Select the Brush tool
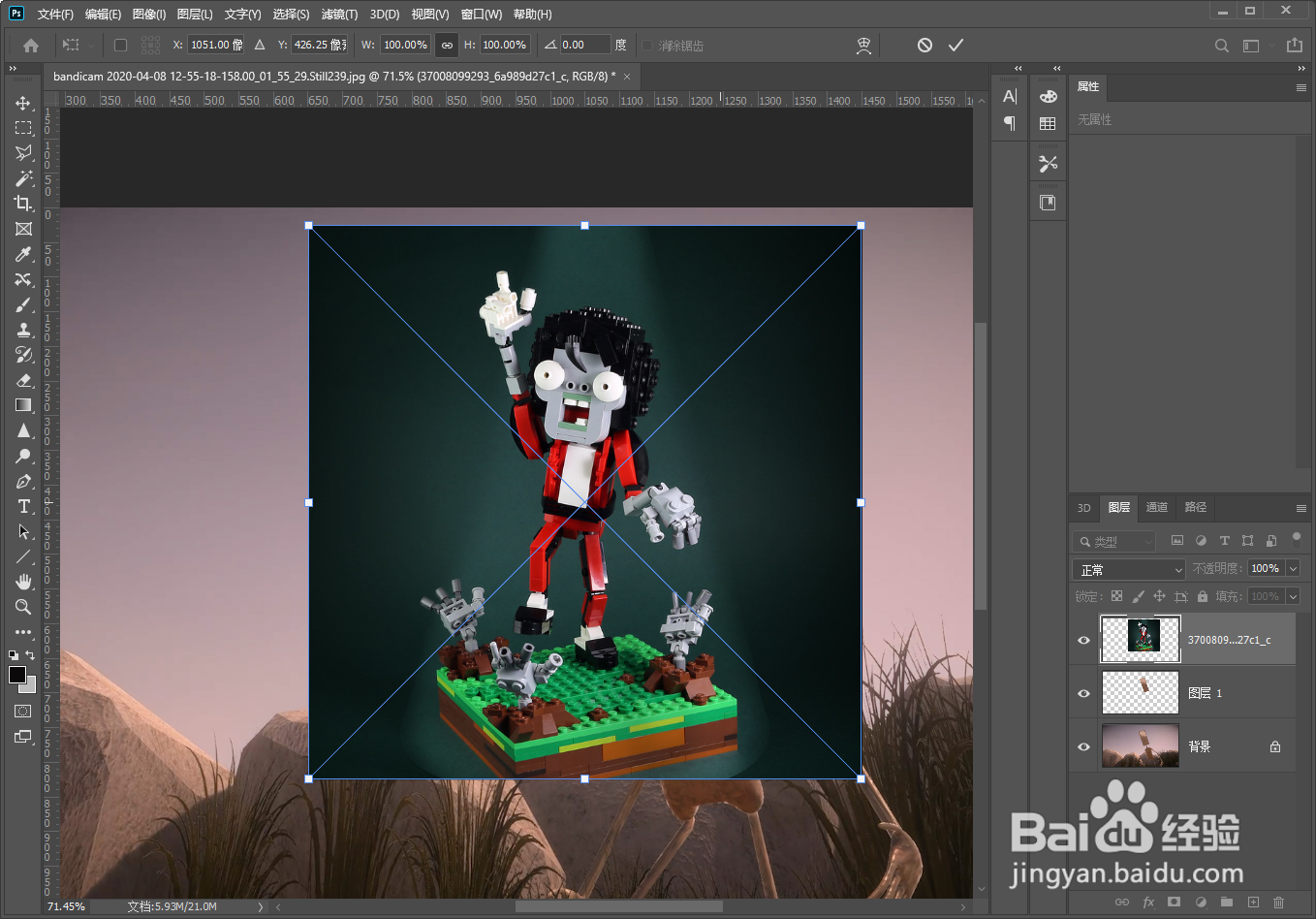Viewport: 1316px width, 919px height. tap(23, 304)
